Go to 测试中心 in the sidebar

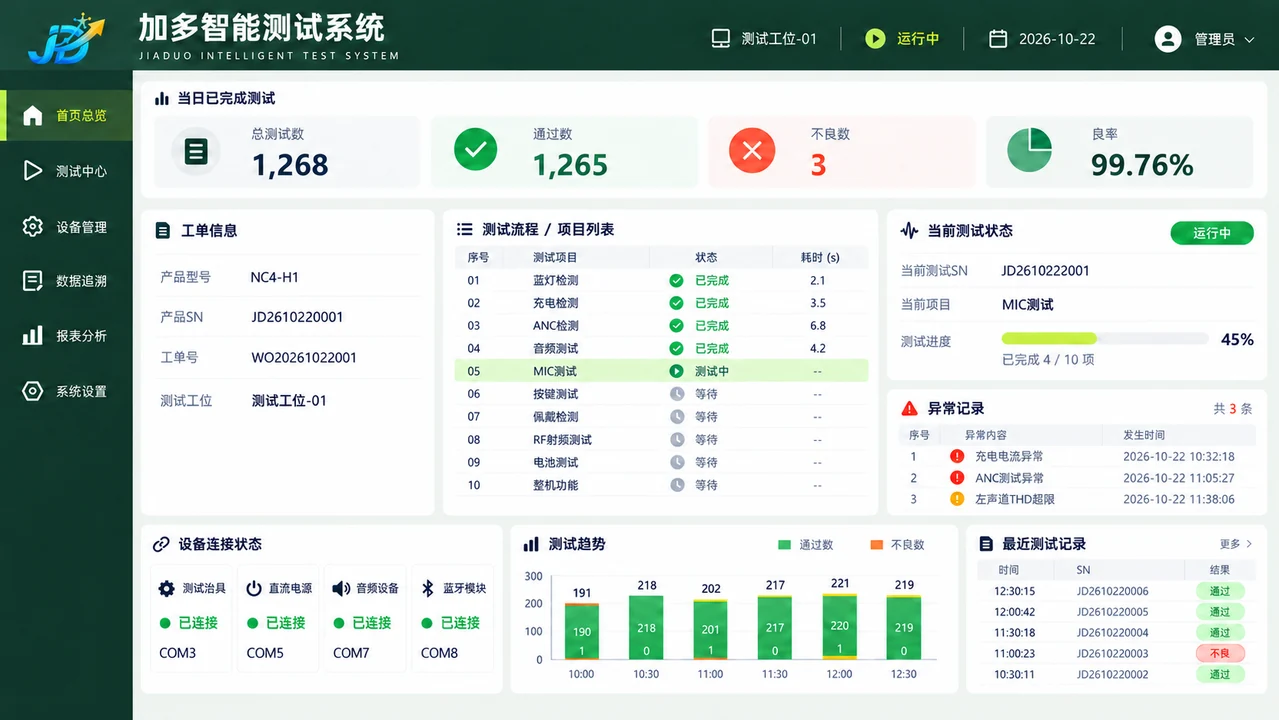tap(66, 171)
